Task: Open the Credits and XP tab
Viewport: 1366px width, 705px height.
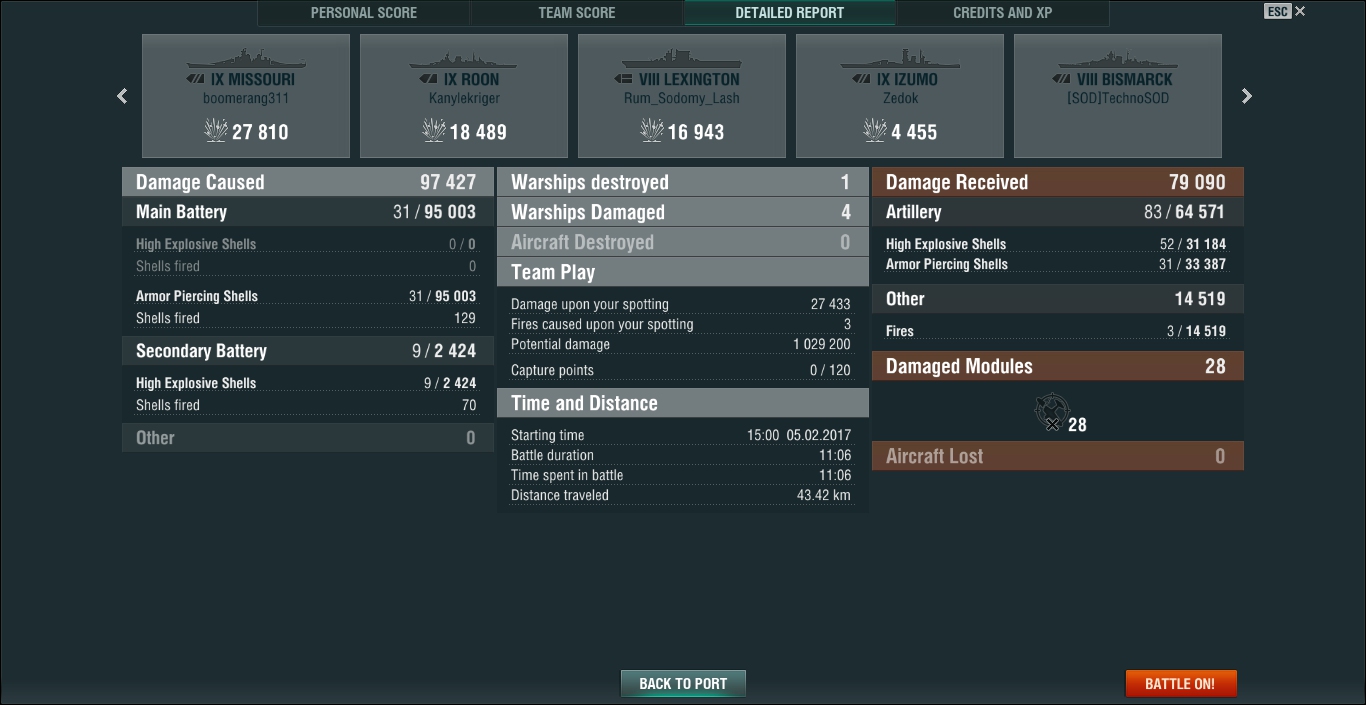Action: click(x=1003, y=13)
